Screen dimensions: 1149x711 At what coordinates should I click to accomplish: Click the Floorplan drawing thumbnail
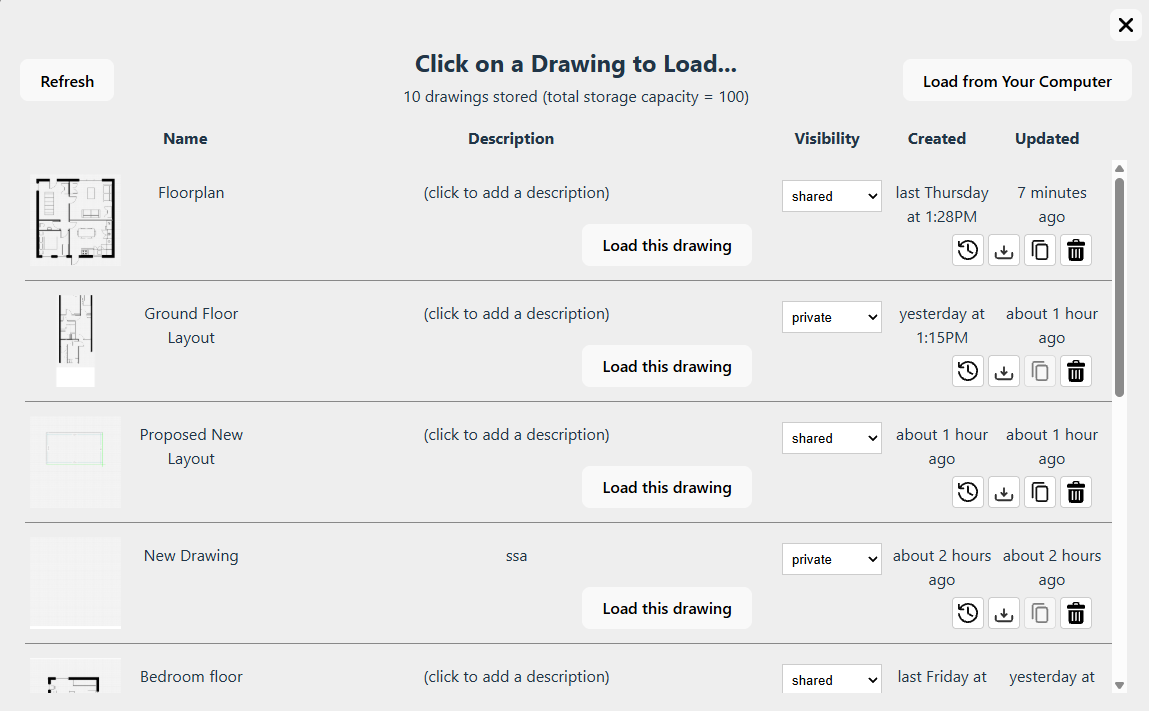pyautogui.click(x=76, y=219)
